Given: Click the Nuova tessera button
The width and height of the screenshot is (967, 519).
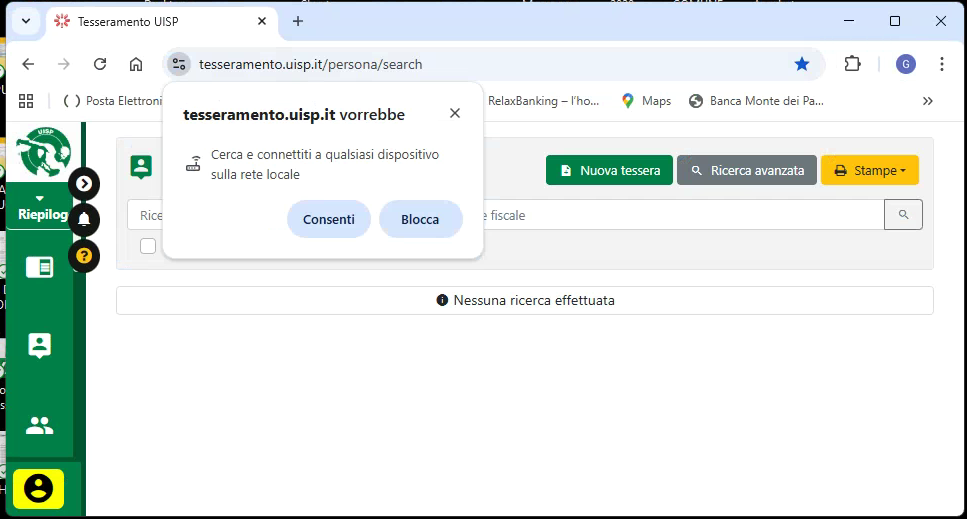Looking at the screenshot, I should pos(609,171).
